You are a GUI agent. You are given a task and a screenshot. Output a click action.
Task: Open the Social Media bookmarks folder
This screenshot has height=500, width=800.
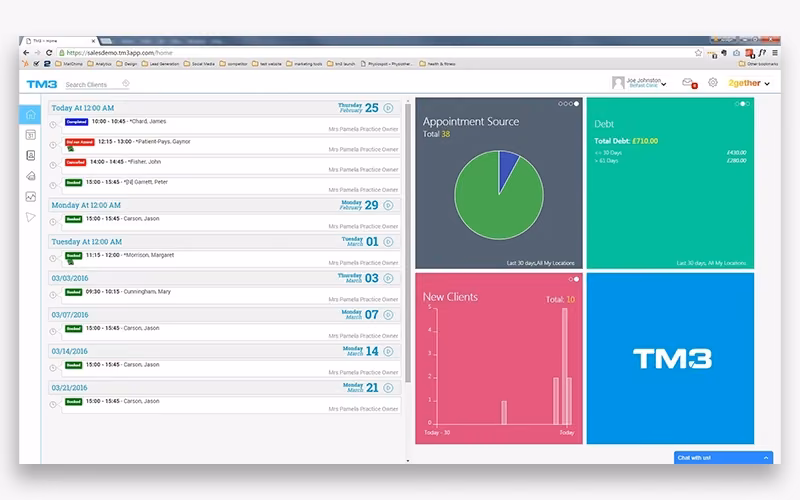(x=199, y=64)
